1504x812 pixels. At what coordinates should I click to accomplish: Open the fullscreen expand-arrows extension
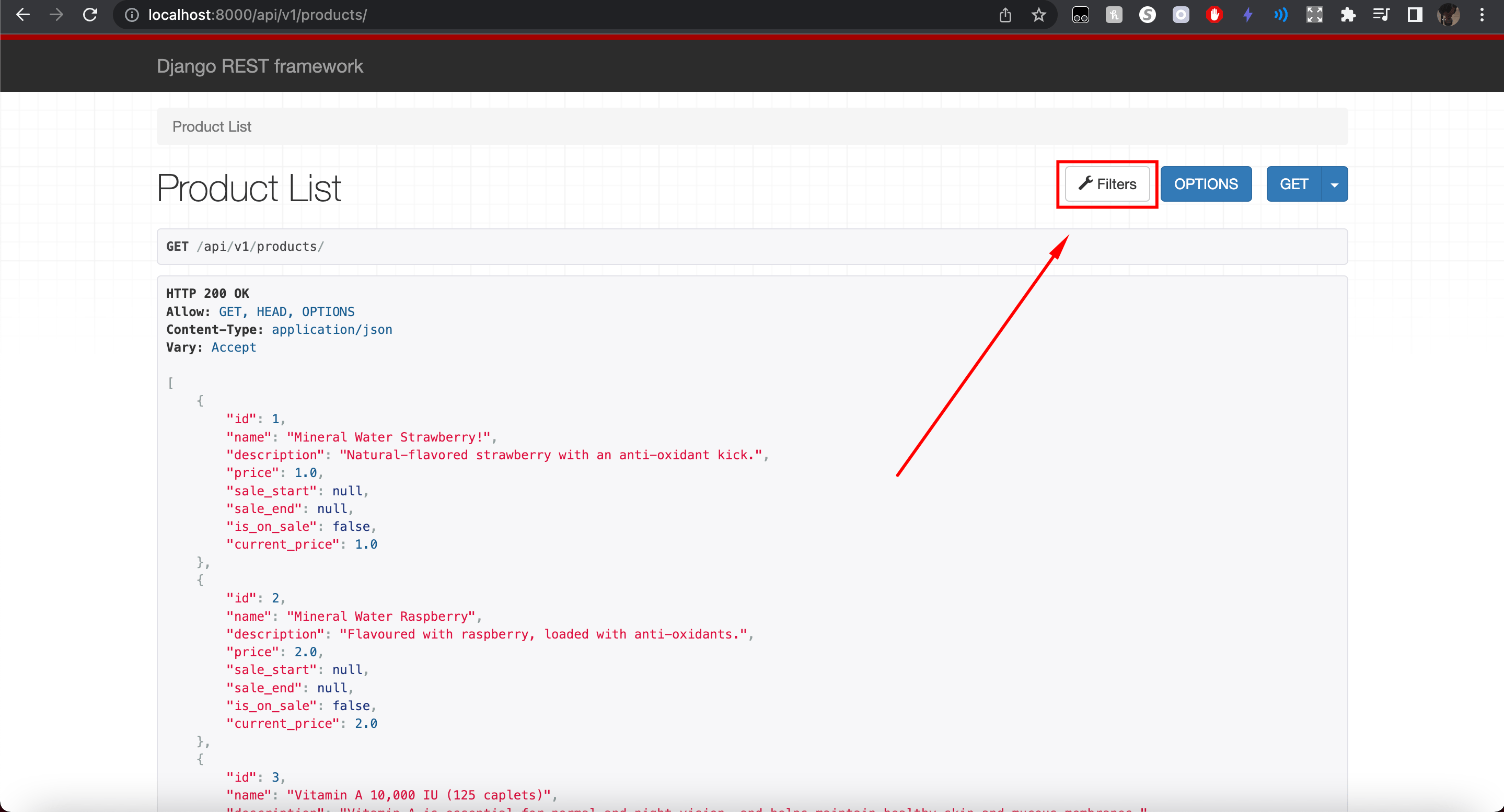tap(1314, 15)
